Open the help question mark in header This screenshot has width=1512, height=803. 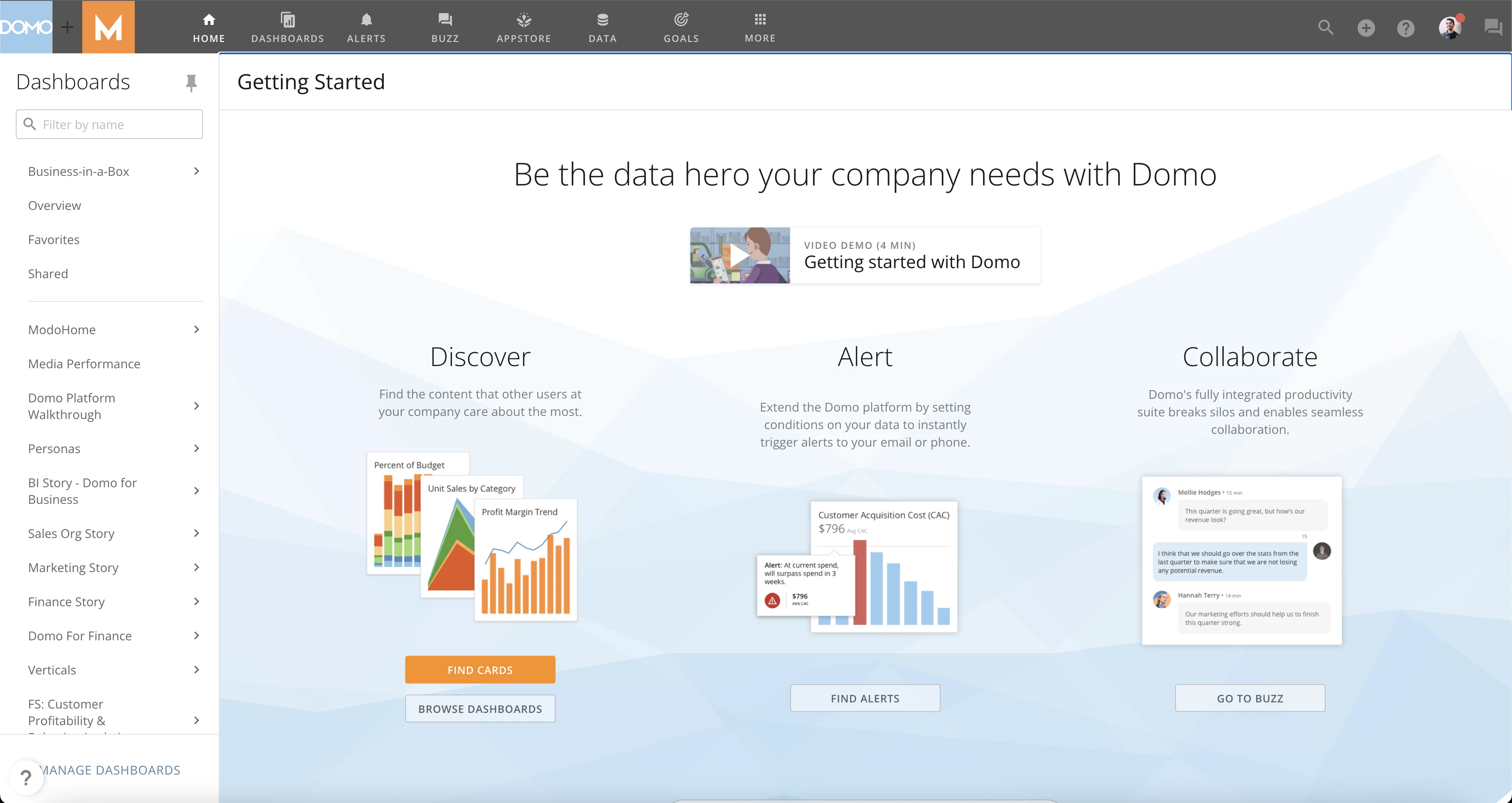(1405, 28)
